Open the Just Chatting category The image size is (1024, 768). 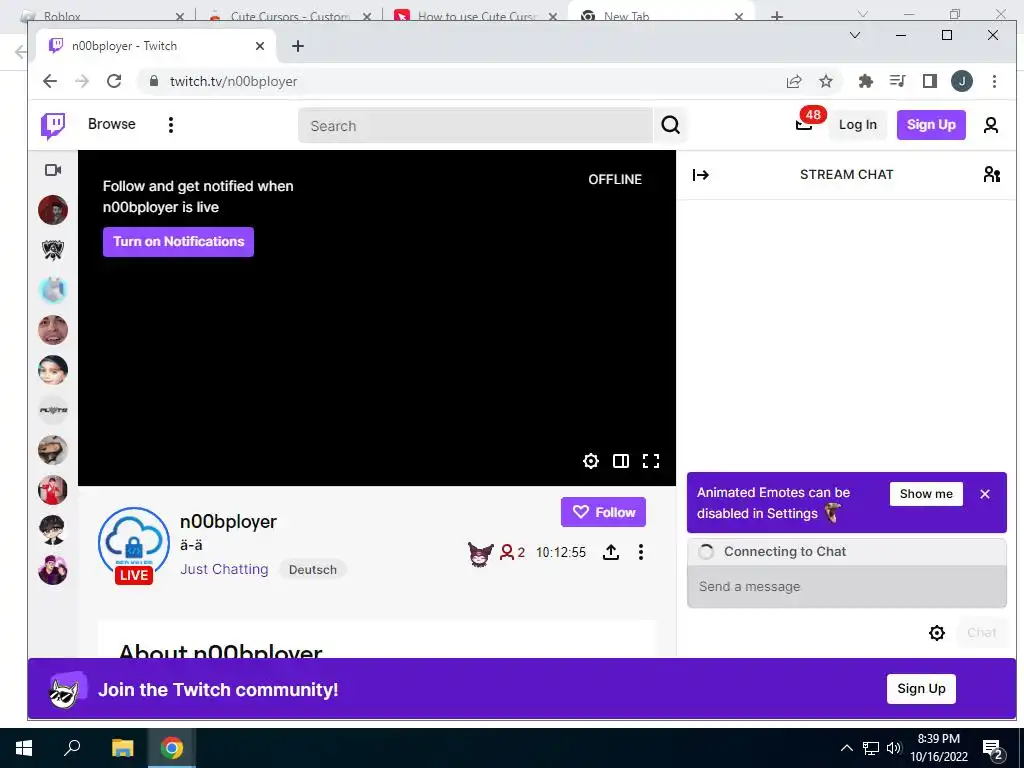coord(224,569)
